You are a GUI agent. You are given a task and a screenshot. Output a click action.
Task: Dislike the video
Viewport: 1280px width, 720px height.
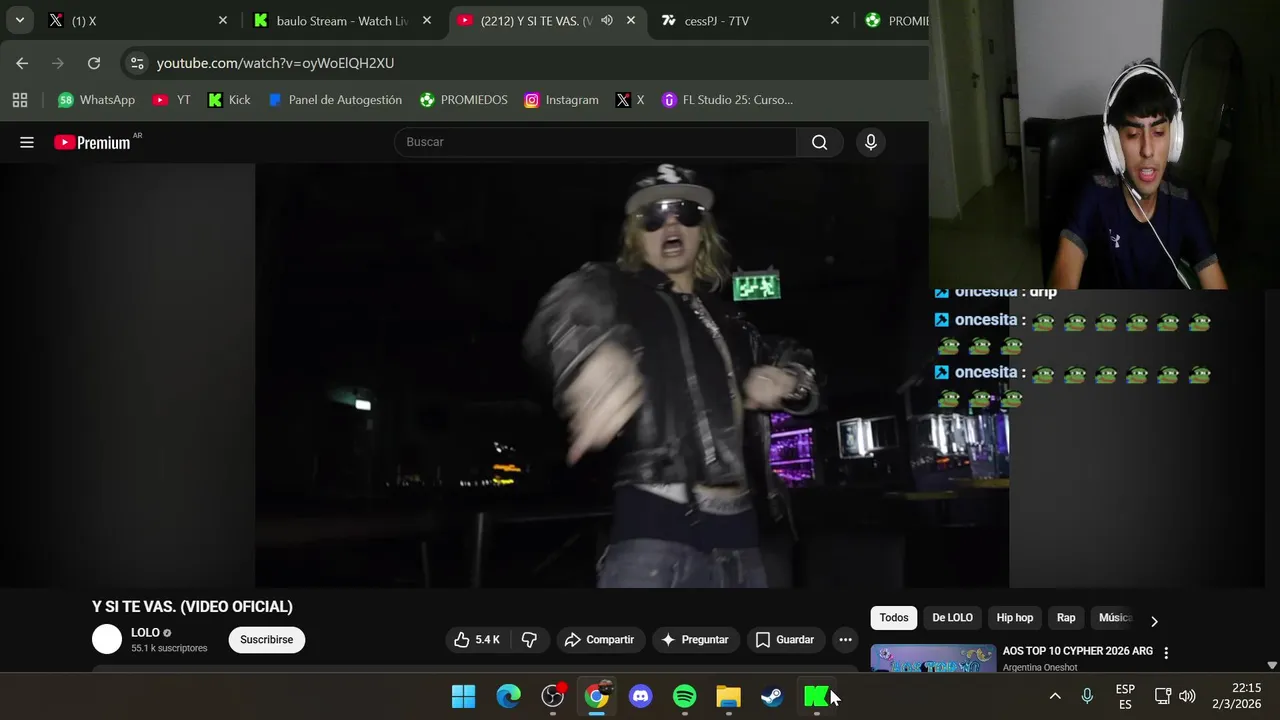[x=530, y=640]
